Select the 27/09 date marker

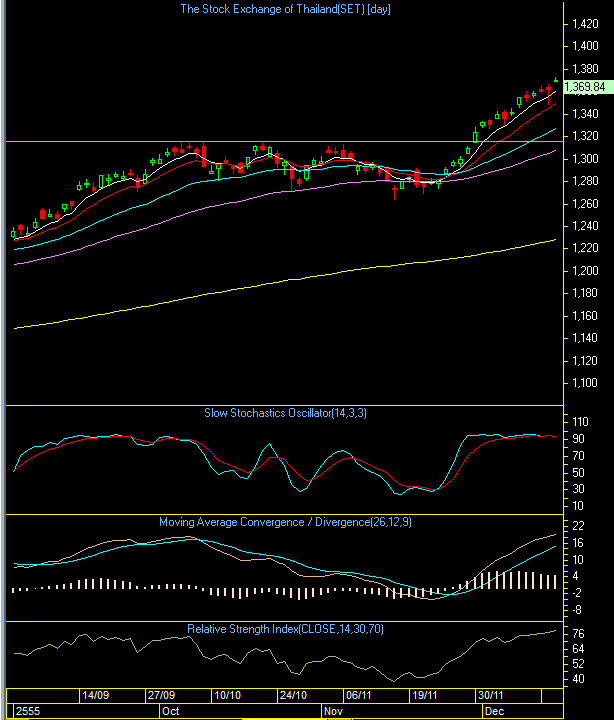pos(162,694)
